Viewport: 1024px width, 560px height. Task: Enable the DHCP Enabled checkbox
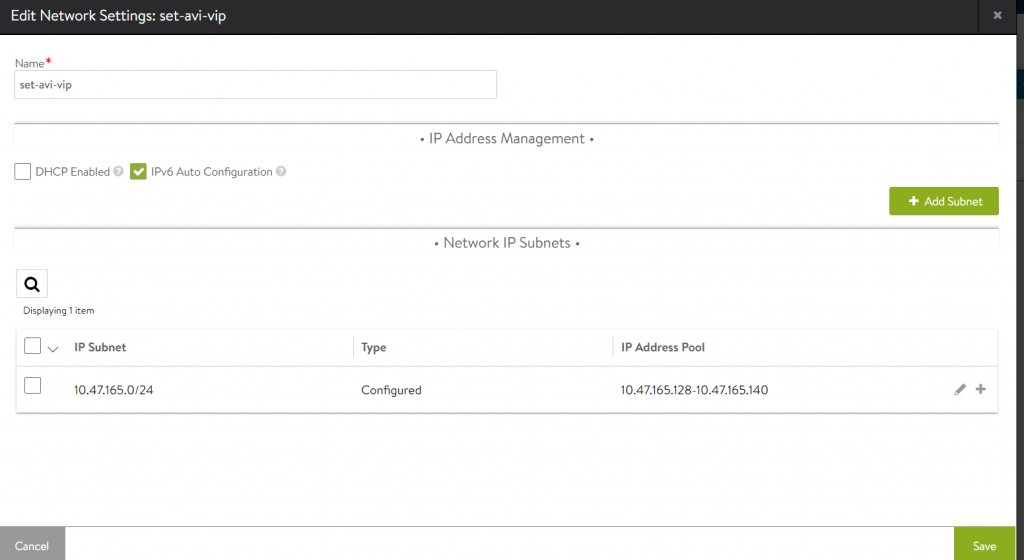point(23,172)
